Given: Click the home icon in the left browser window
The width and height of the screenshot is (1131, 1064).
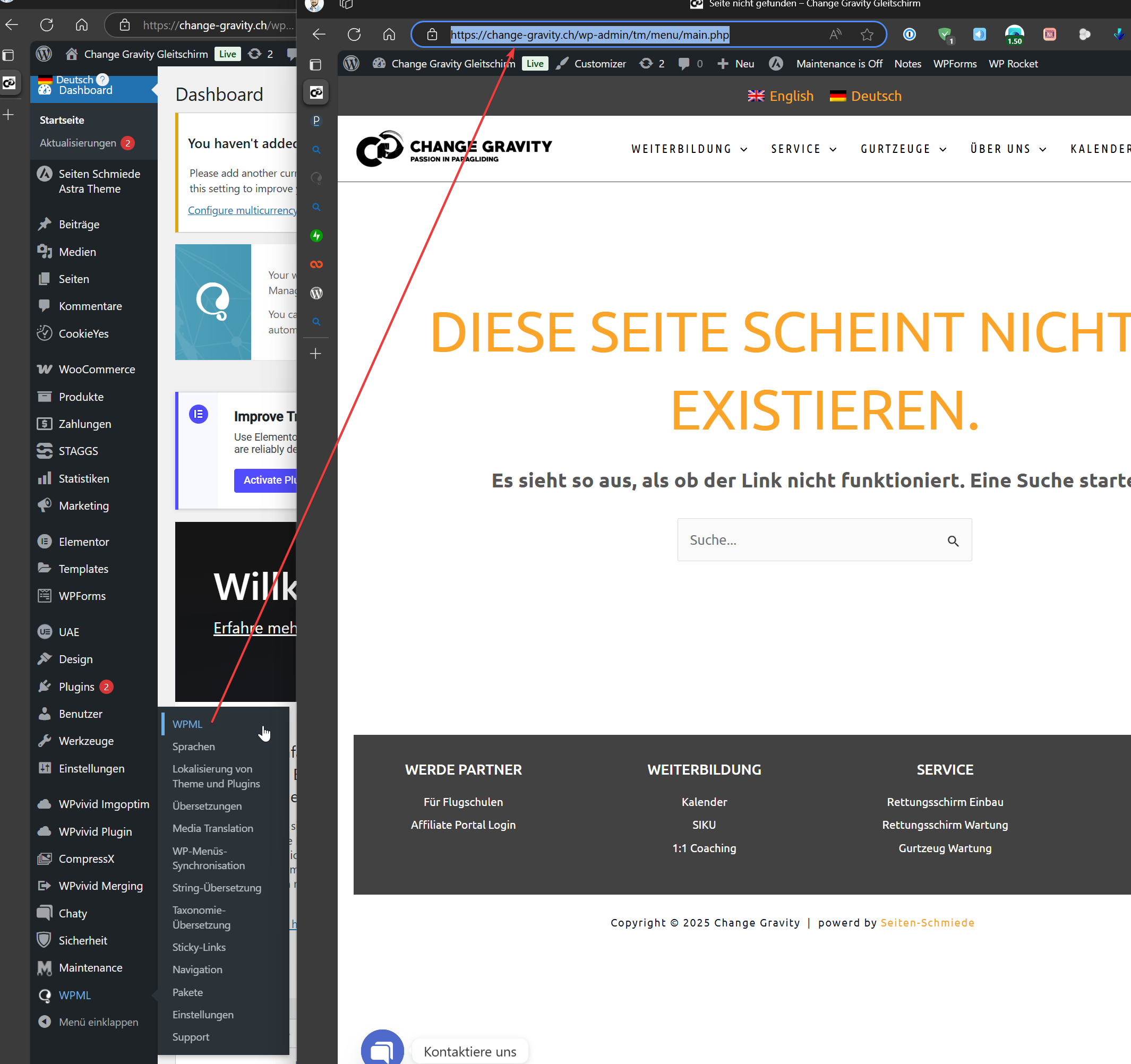Looking at the screenshot, I should coord(82,25).
